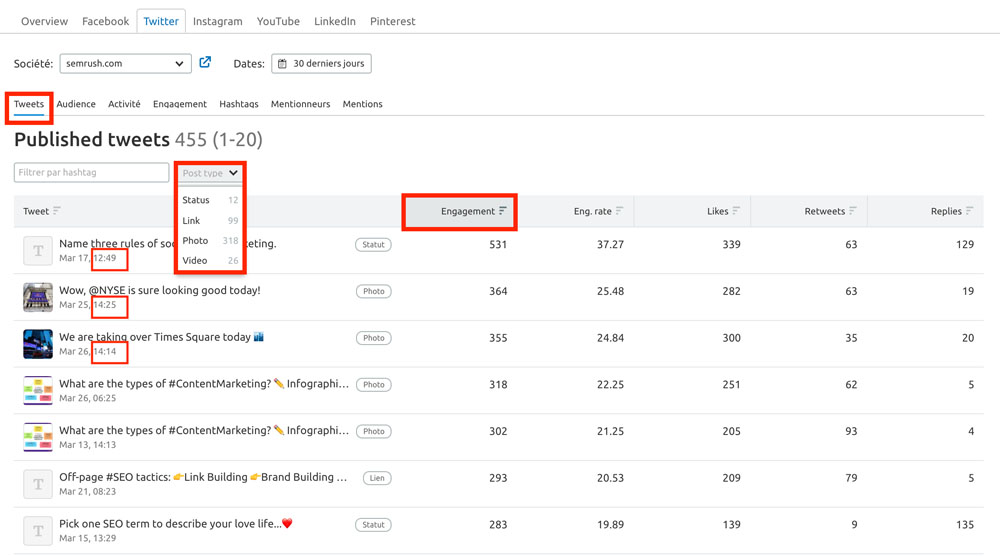The width and height of the screenshot is (1000, 556).
Task: Click likes value 300
Action: 732,338
